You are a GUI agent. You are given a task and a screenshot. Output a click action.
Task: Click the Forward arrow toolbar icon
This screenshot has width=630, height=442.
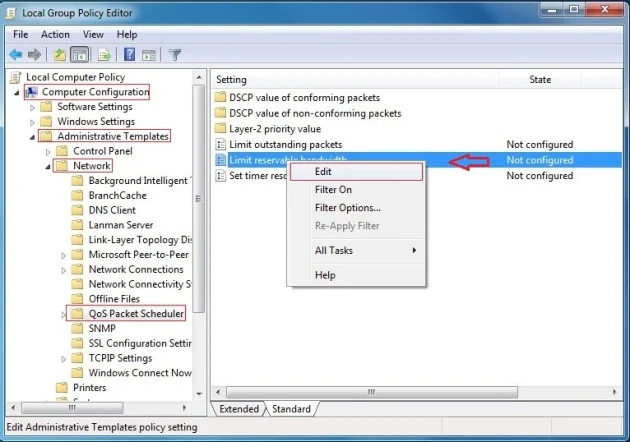35,54
